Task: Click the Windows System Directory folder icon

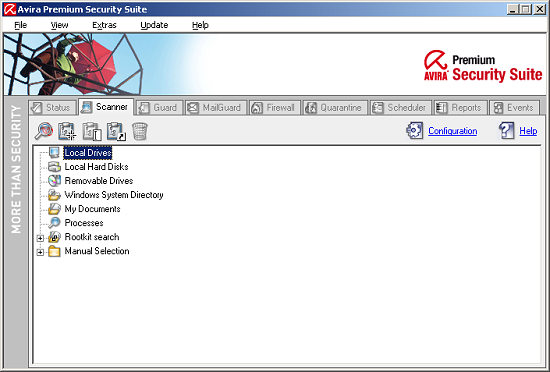Action: 54,195
